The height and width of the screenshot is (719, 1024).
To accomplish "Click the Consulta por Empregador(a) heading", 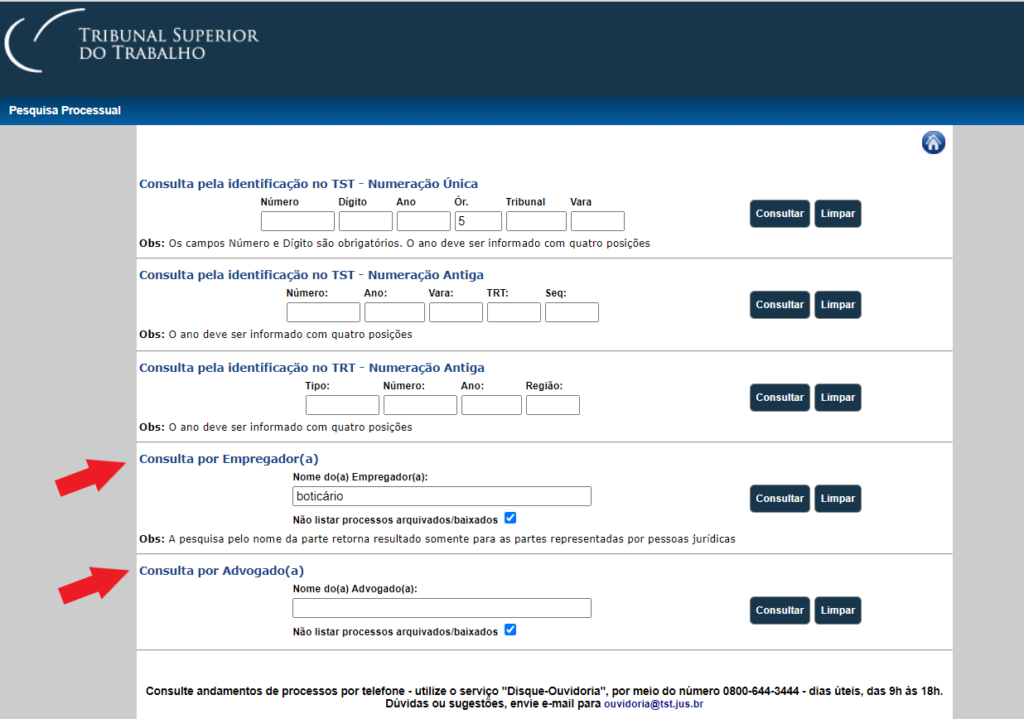I will (229, 459).
